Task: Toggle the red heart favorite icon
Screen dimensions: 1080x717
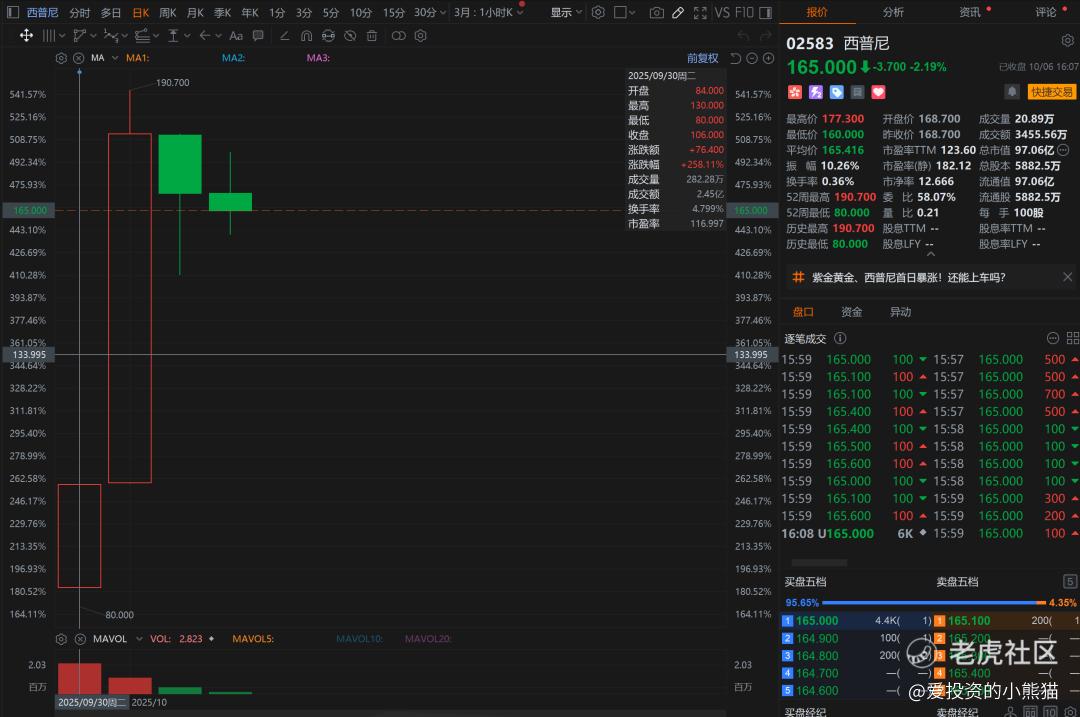Action: [878, 92]
